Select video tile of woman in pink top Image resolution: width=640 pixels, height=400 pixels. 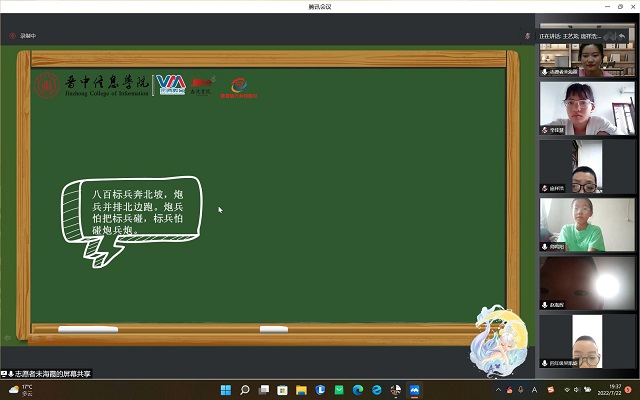click(587, 50)
